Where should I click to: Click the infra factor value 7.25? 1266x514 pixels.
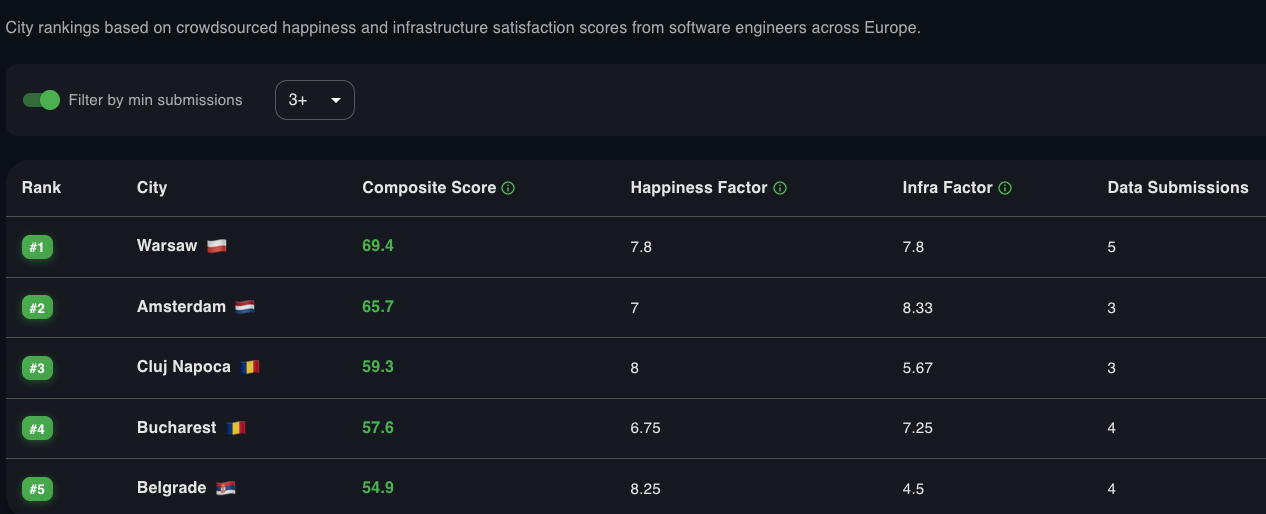[917, 428]
